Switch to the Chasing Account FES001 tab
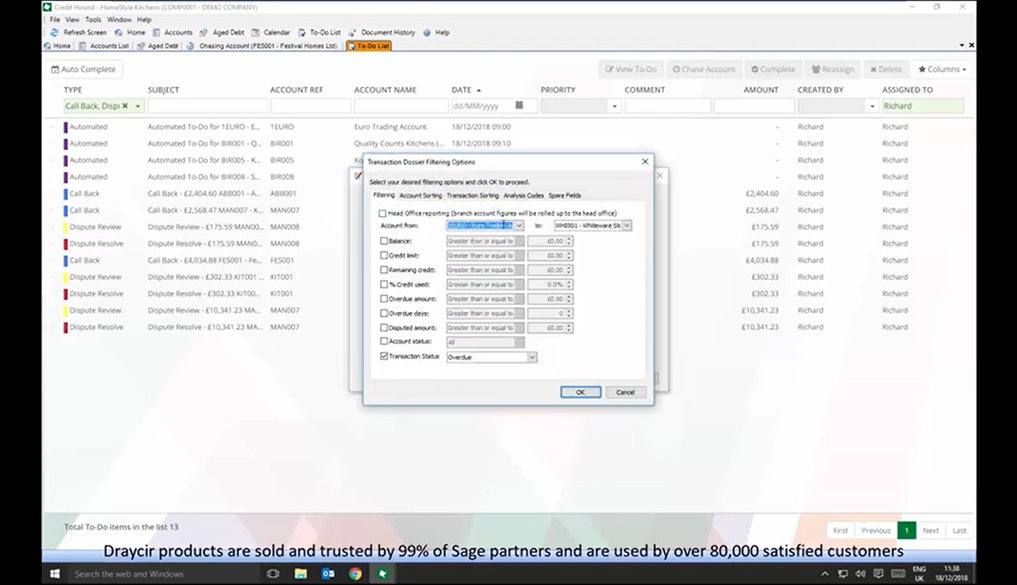Screen dimensions: 1017x585 263,46
